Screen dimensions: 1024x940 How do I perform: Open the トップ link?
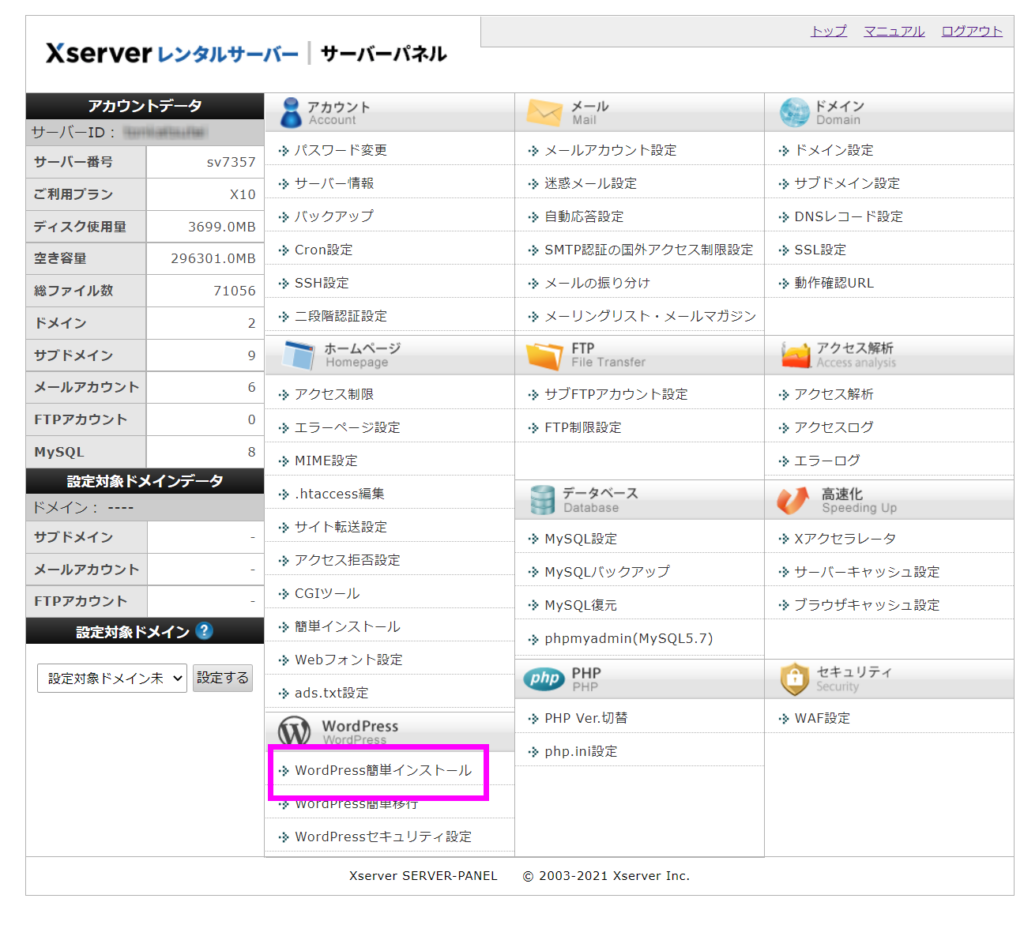click(x=828, y=31)
